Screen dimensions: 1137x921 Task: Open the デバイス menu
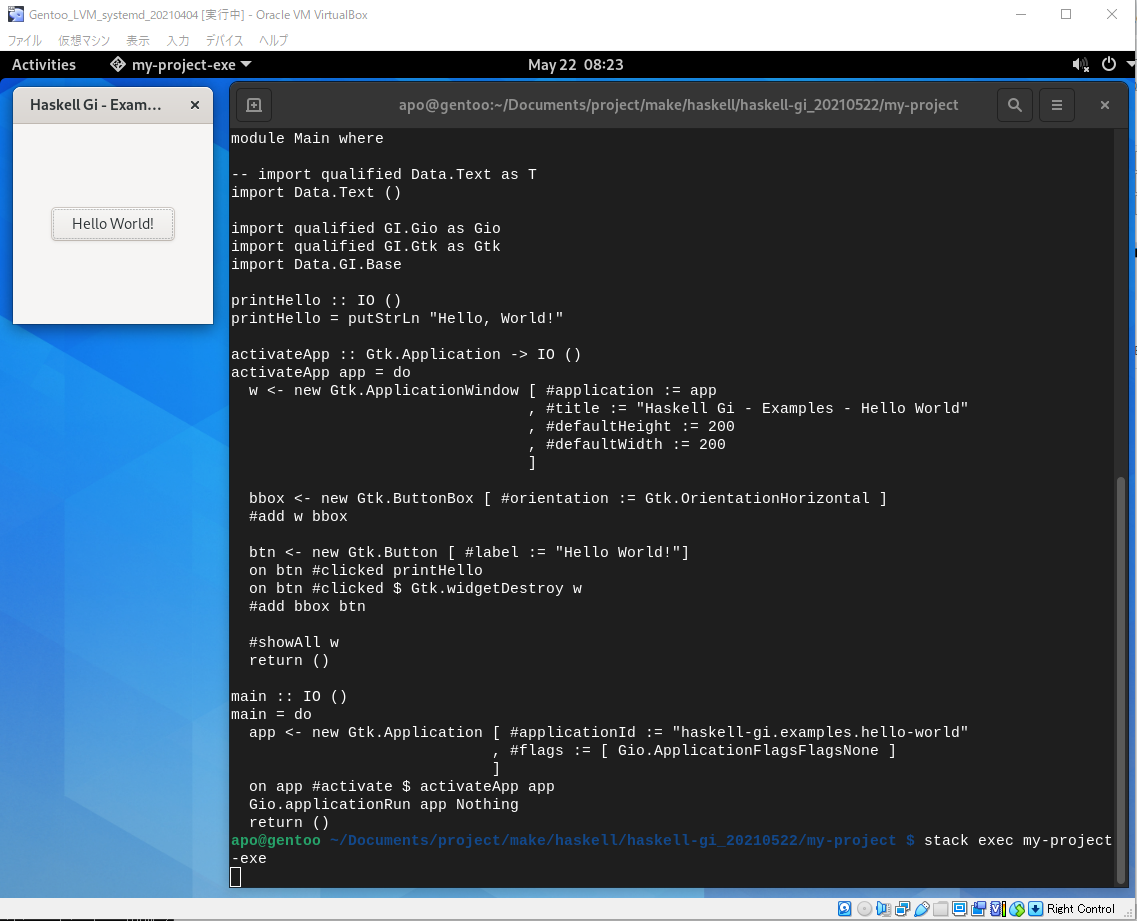pos(224,41)
